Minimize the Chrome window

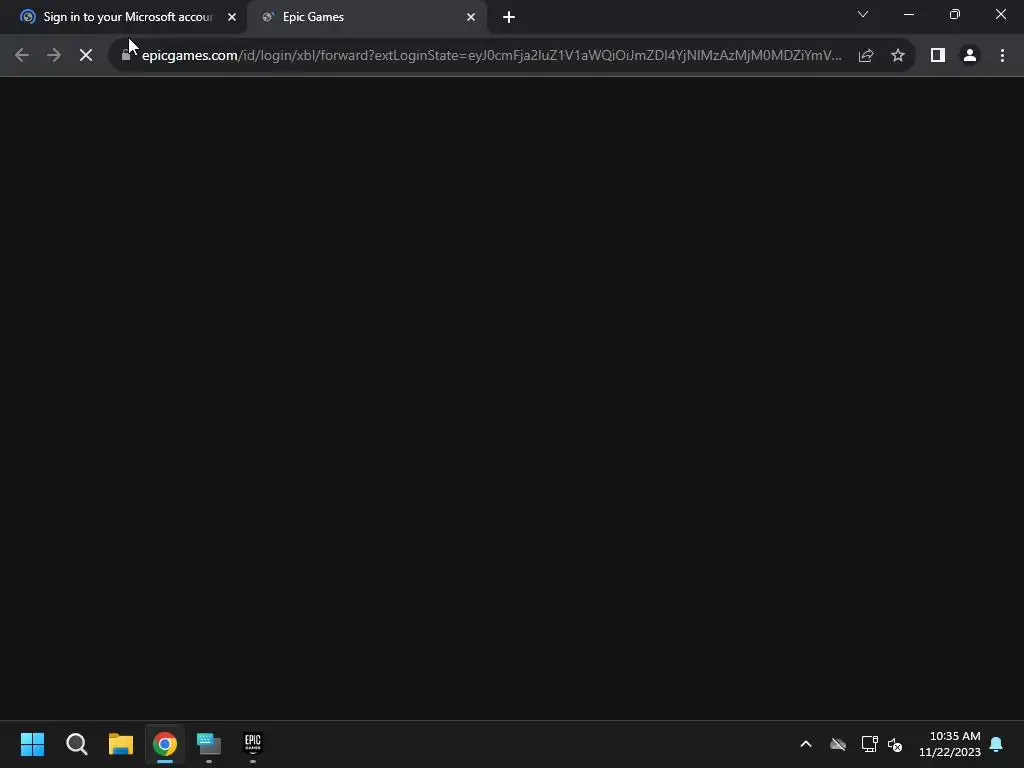(x=909, y=14)
